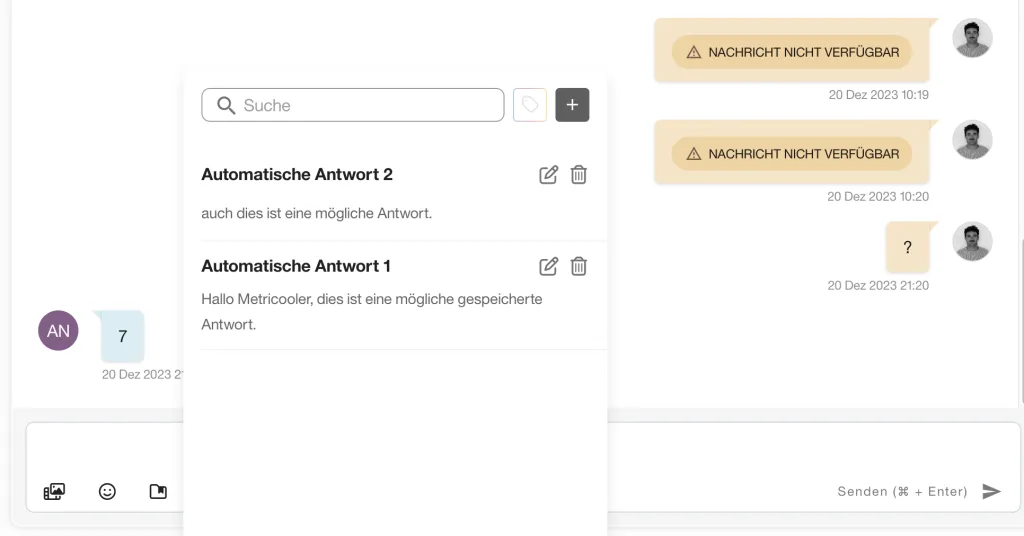The image size is (1024, 536).
Task: Delete Automatische Antwort 2 with trash icon
Action: (x=578, y=175)
